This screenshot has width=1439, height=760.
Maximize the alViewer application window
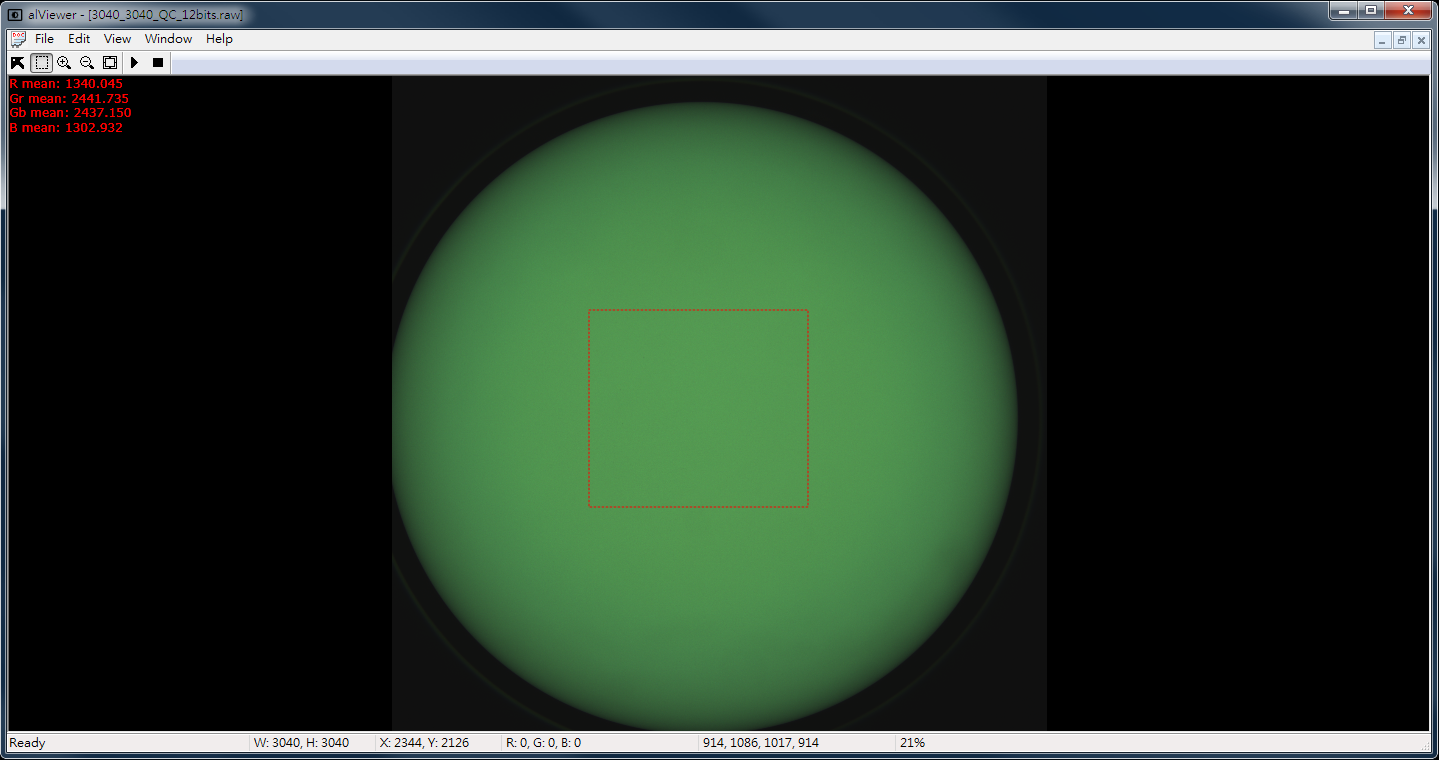tap(1370, 10)
